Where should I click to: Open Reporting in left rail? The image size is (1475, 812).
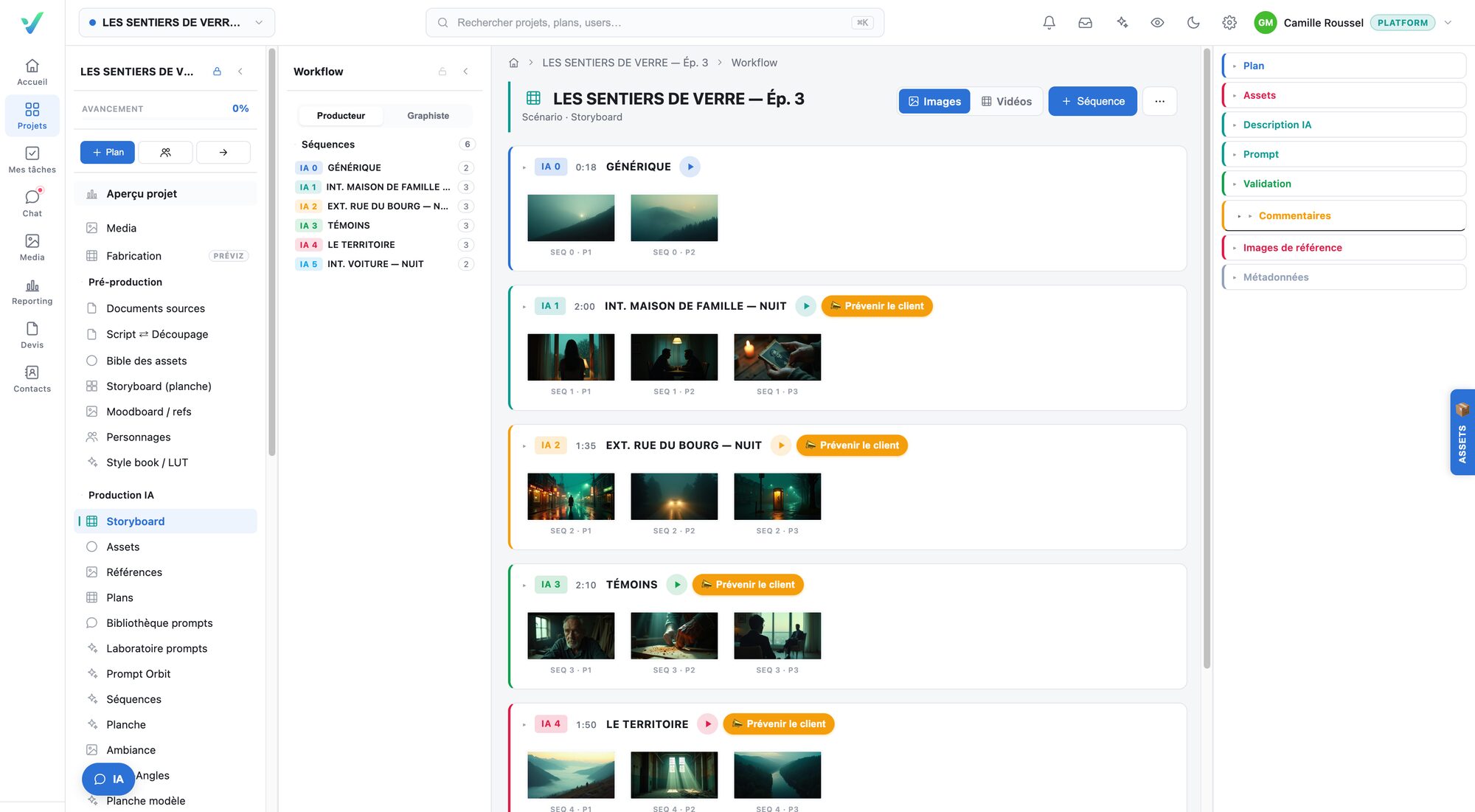pos(32,291)
